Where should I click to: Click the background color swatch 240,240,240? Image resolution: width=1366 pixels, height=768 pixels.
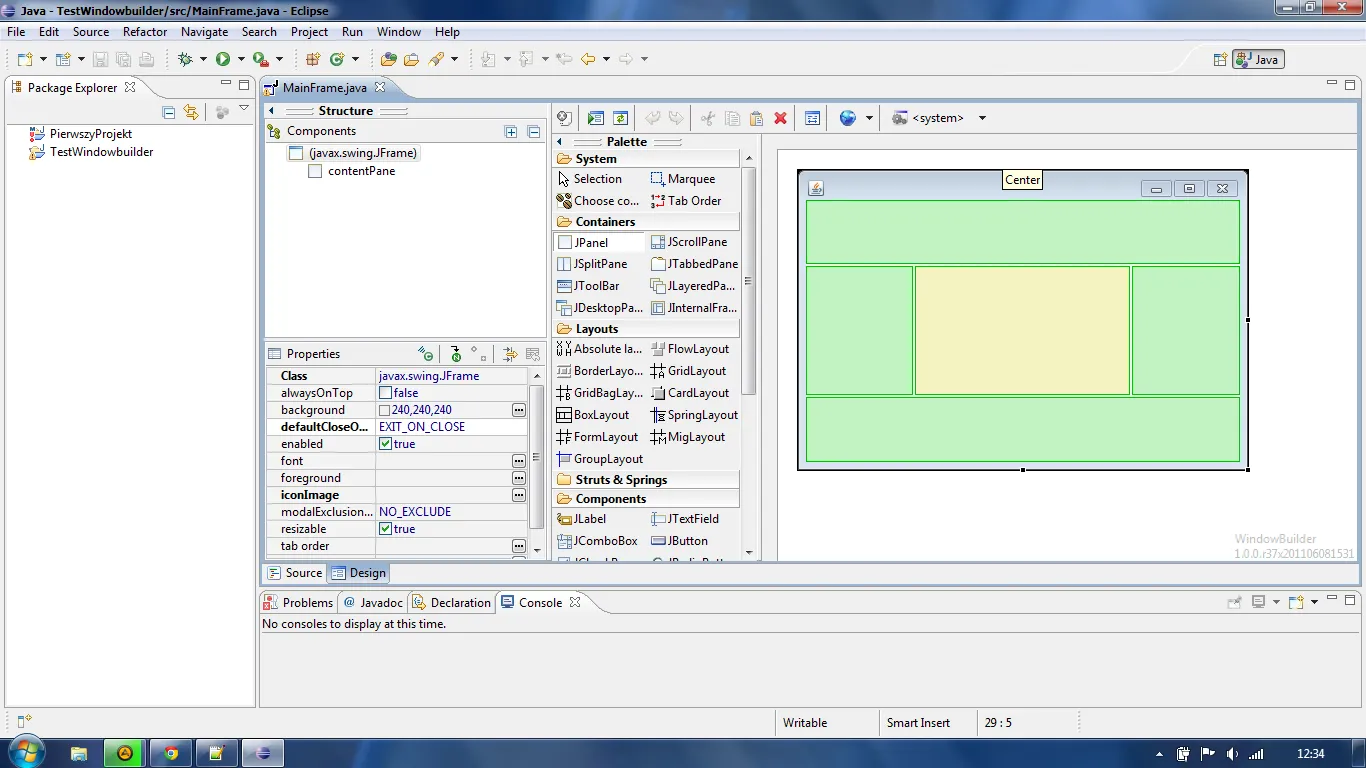tap(385, 410)
